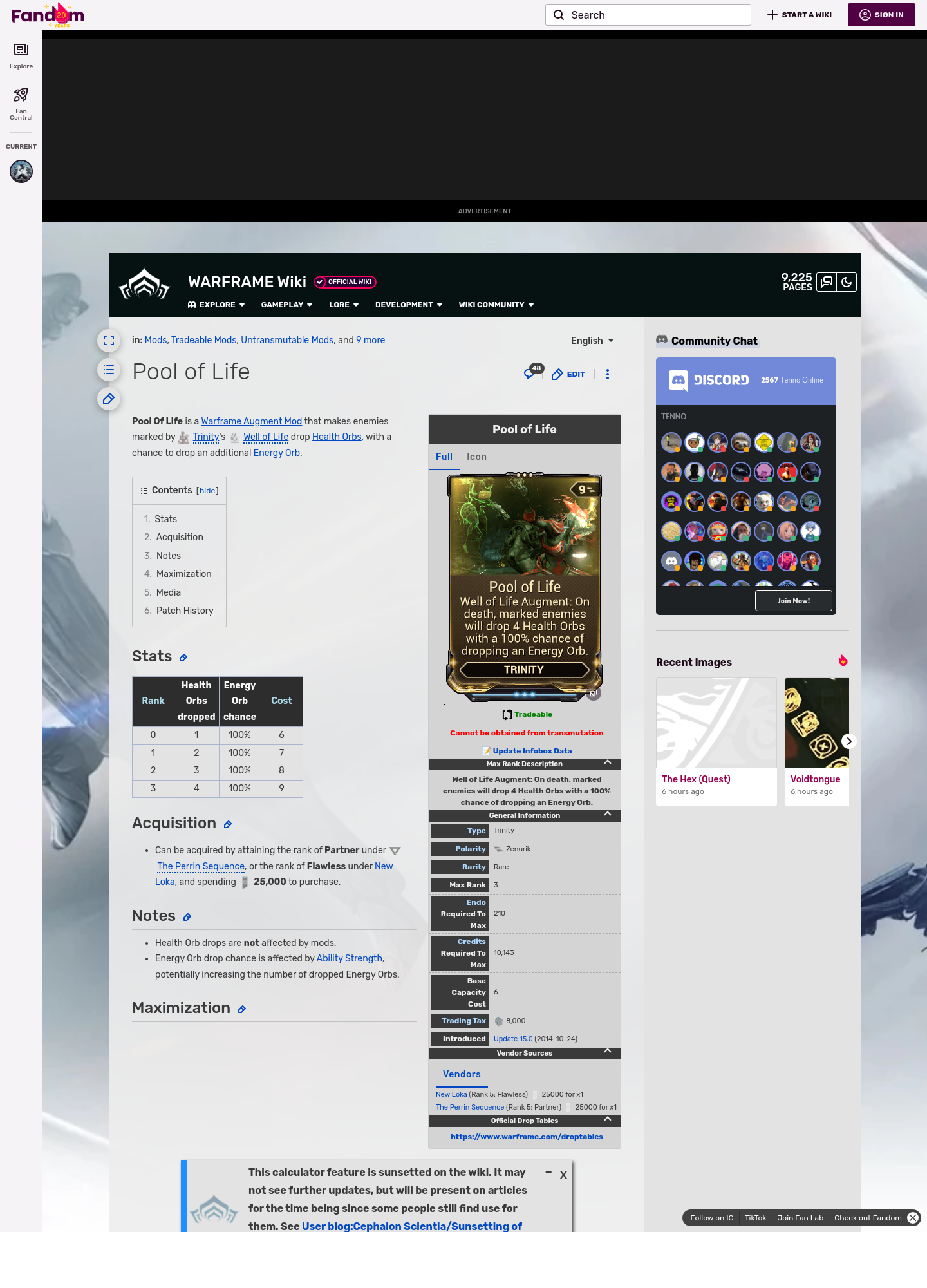Open the DEVELOPMENT dropdown menu
The width and height of the screenshot is (927, 1288).
coord(409,305)
